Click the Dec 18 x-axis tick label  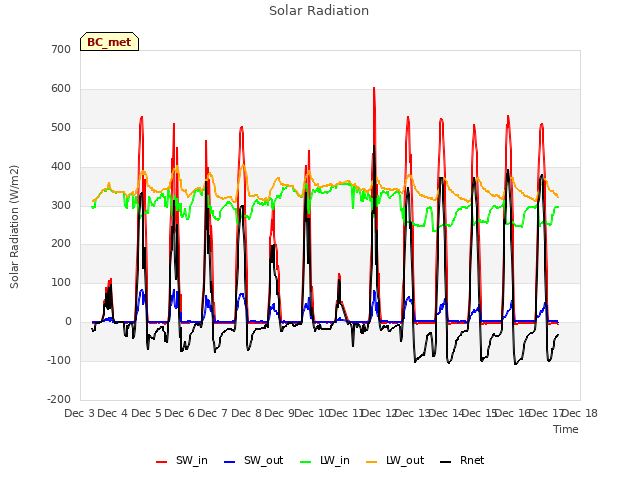coord(580,413)
